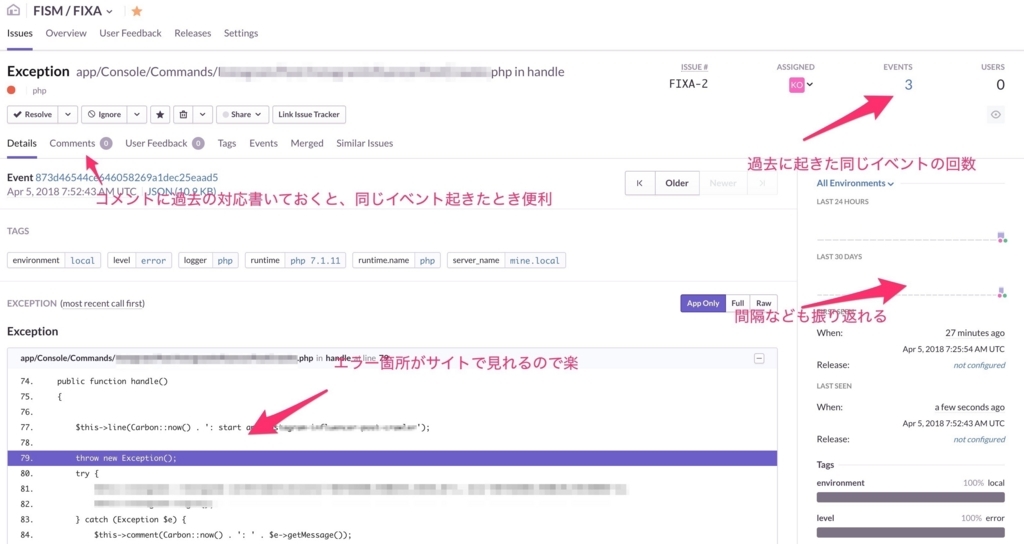The width and height of the screenshot is (1024, 544).
Task: Toggle the subscribe eye icon
Action: [995, 115]
